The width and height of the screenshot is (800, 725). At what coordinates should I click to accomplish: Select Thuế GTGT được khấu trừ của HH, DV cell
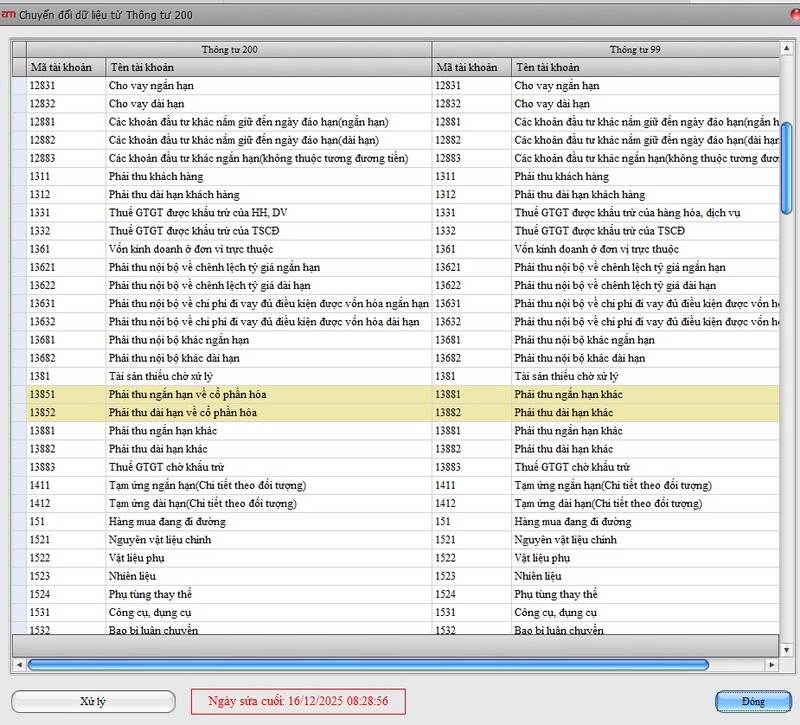[267, 213]
